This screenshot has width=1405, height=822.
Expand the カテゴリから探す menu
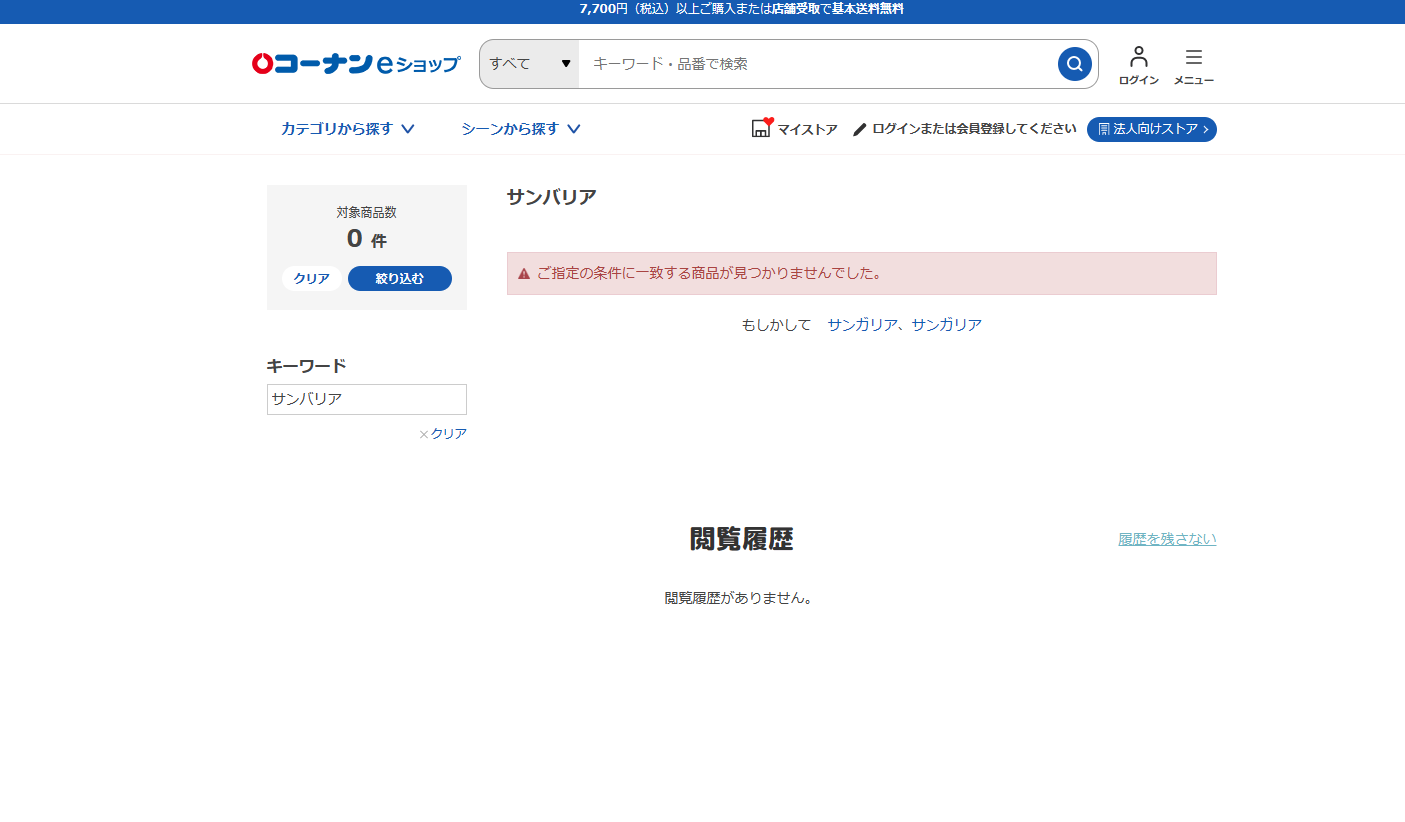347,129
